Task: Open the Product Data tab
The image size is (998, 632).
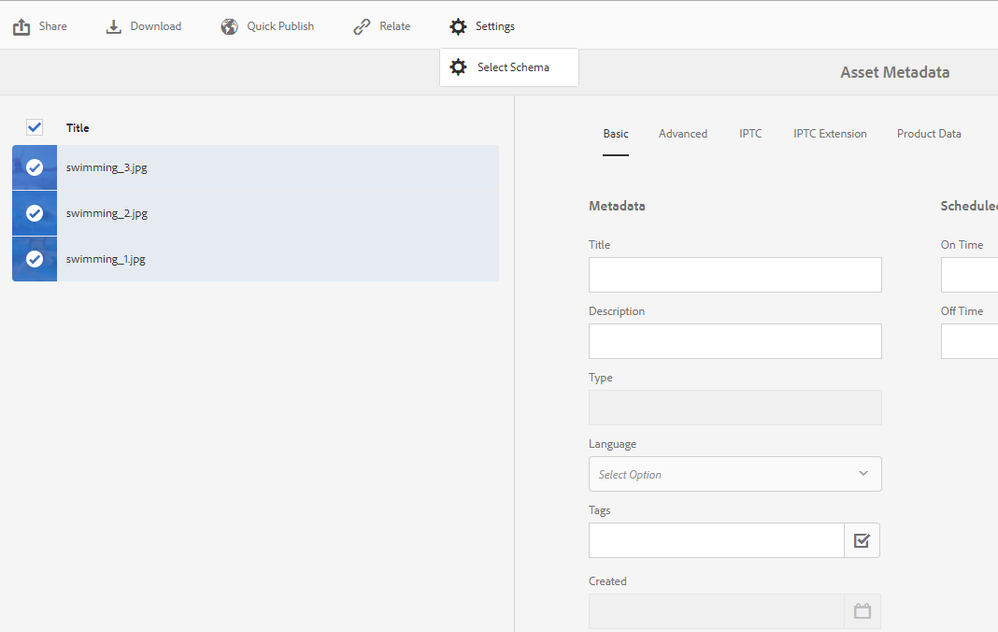Action: (929, 134)
